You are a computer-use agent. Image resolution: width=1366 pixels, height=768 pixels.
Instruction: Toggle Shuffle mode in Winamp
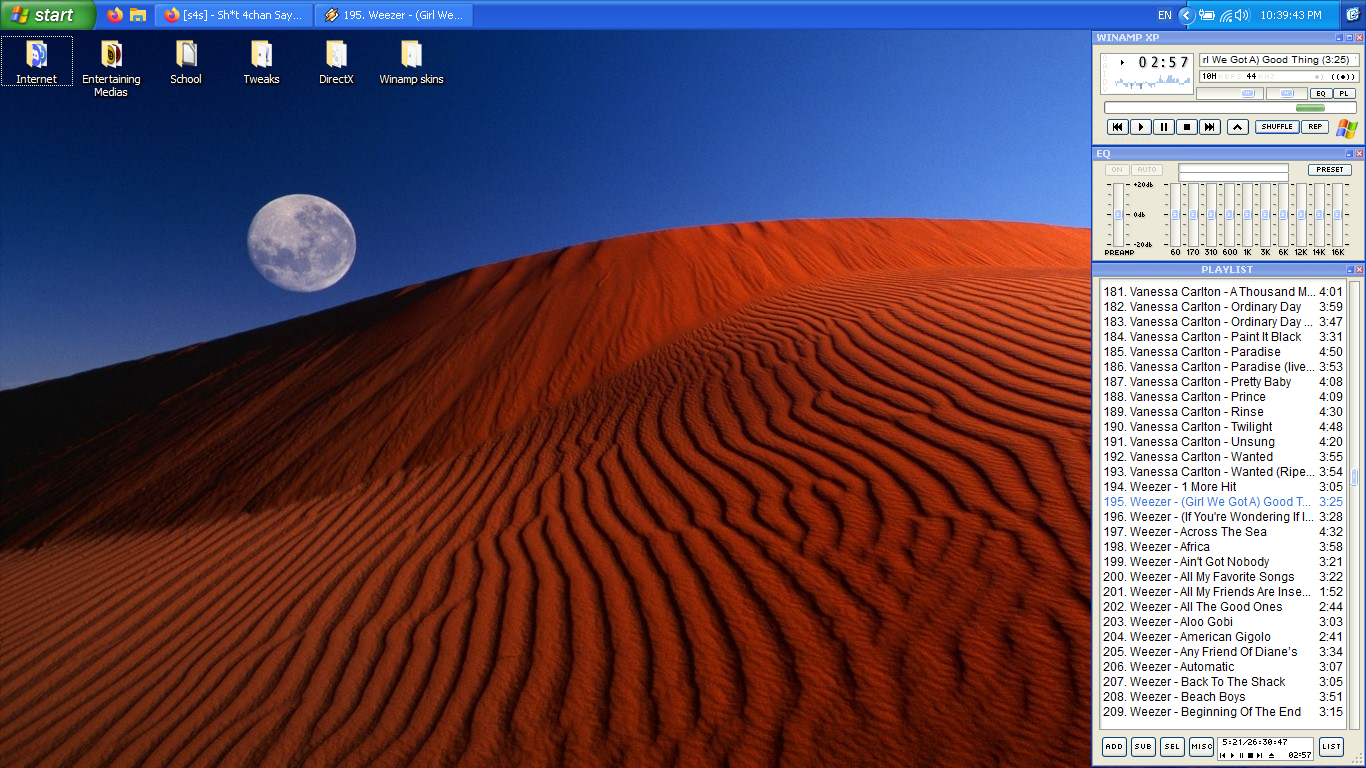1277,127
